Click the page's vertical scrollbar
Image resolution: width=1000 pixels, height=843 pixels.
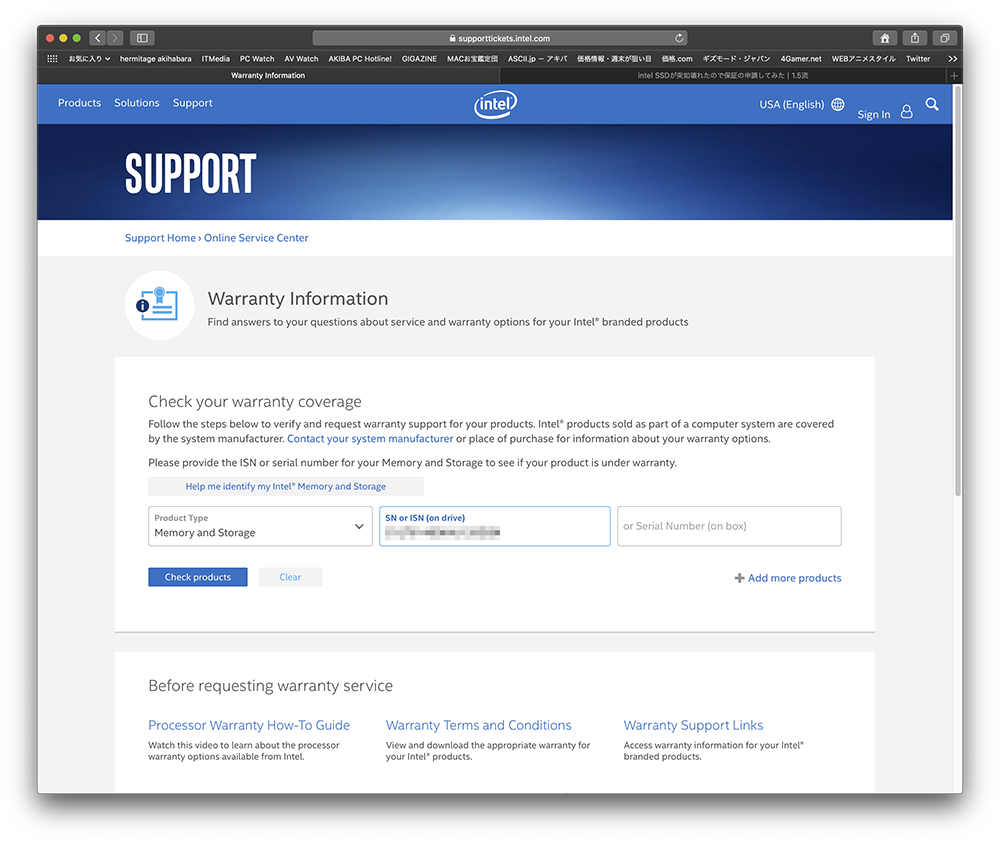[x=957, y=290]
